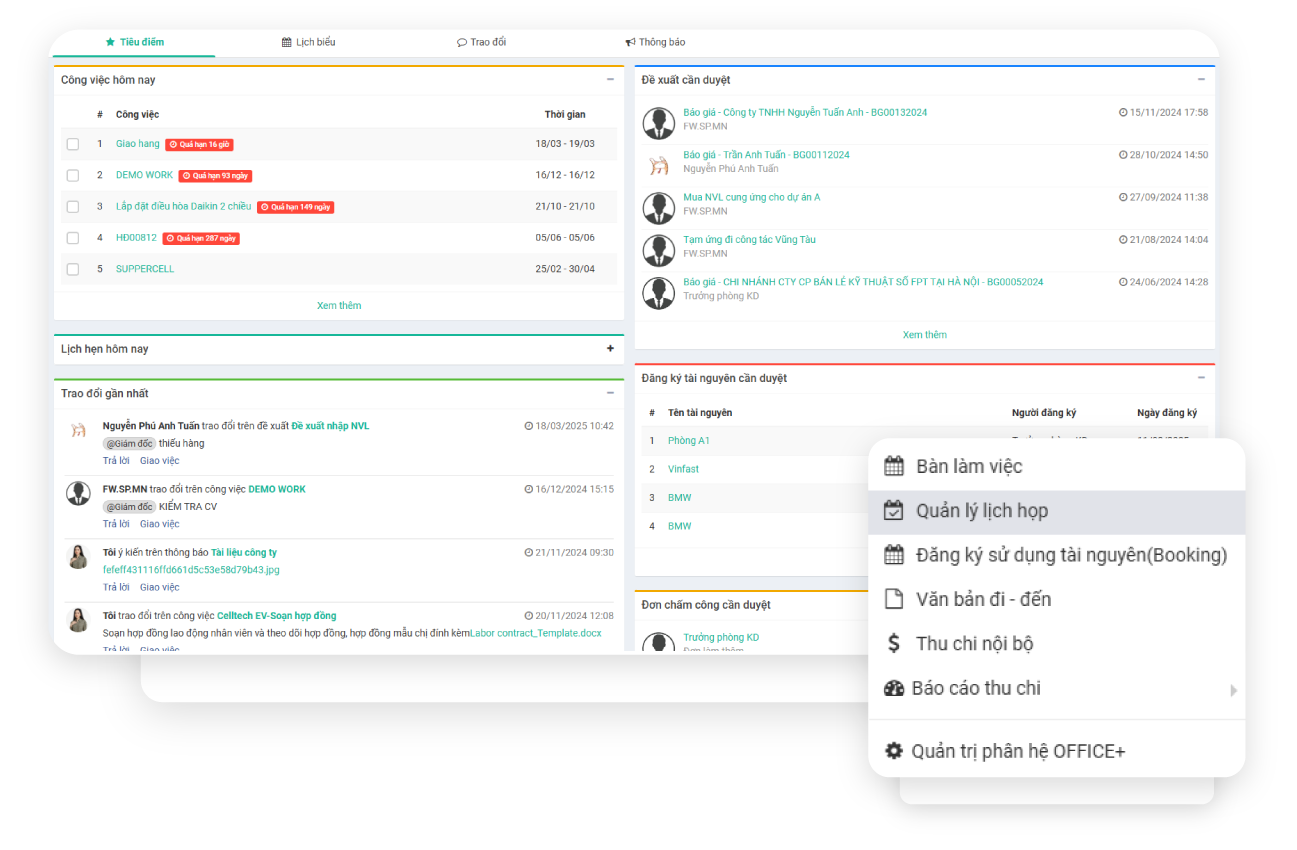Viewport: 1297px width, 850px height.
Task: Collapse the Công việc hôm nay panel
Action: tap(610, 80)
